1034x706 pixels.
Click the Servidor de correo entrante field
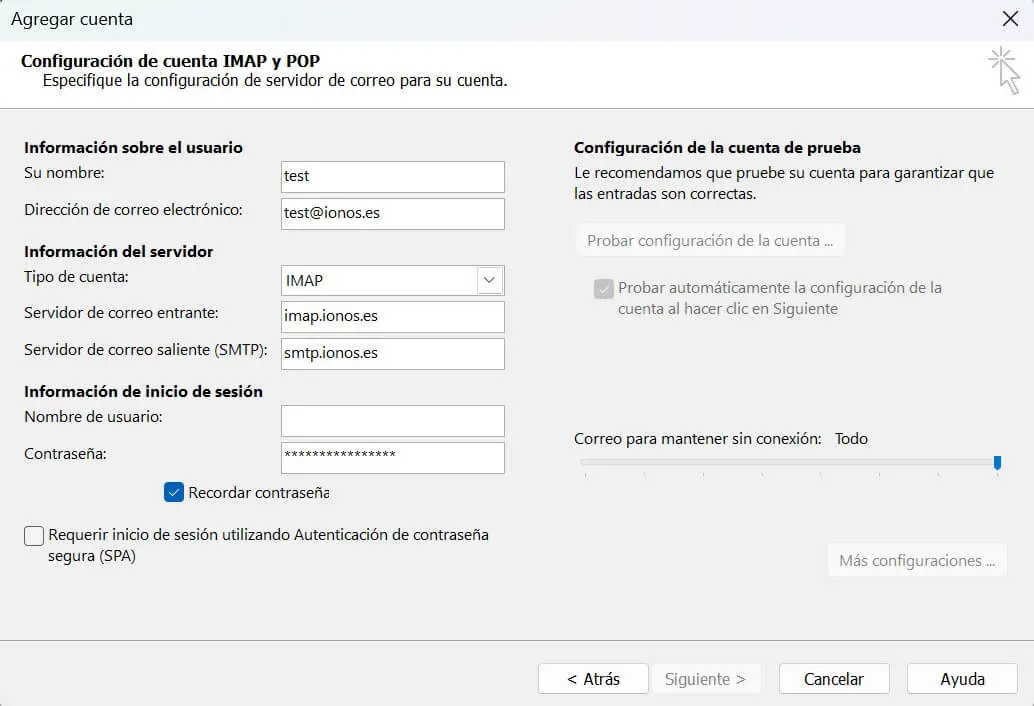tap(392, 317)
